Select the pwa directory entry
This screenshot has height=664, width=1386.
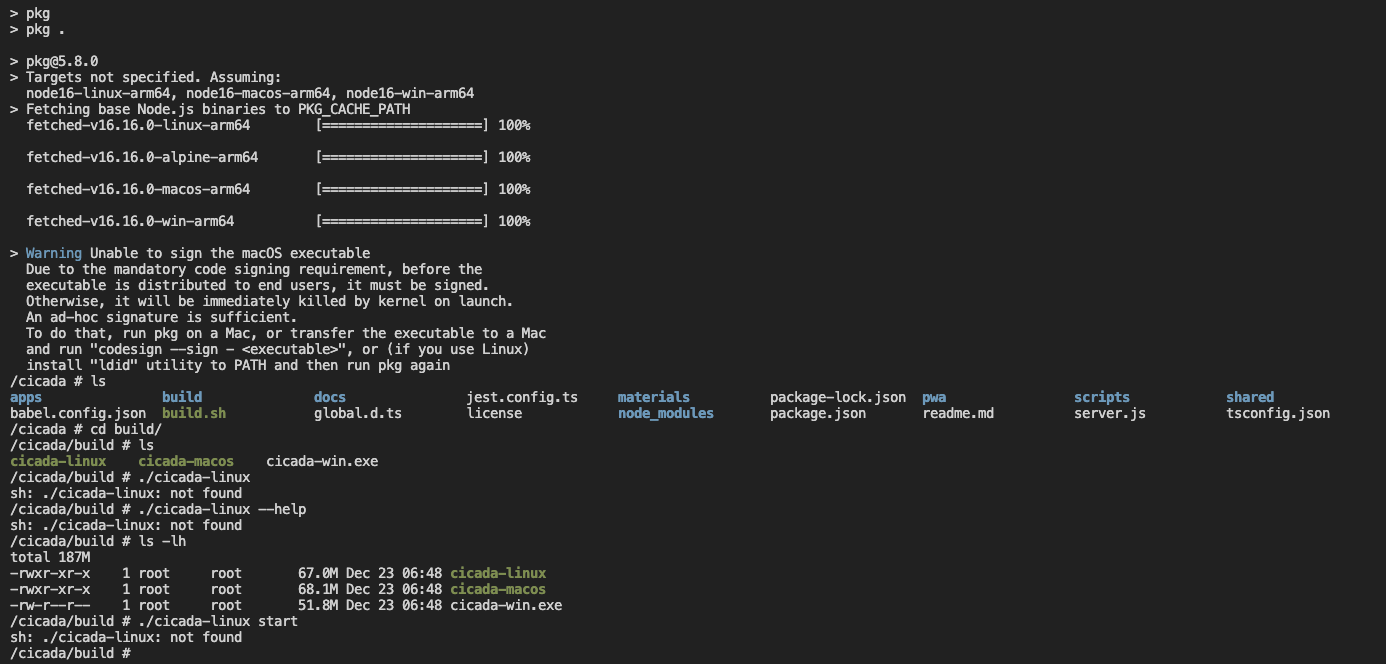tap(936, 396)
